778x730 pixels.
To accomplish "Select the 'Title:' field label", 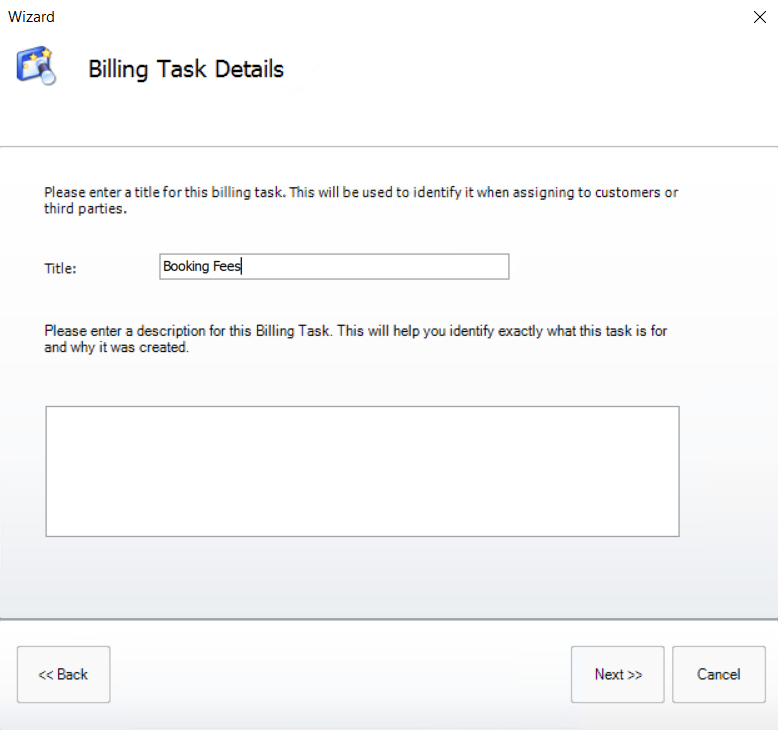I will [x=60, y=268].
